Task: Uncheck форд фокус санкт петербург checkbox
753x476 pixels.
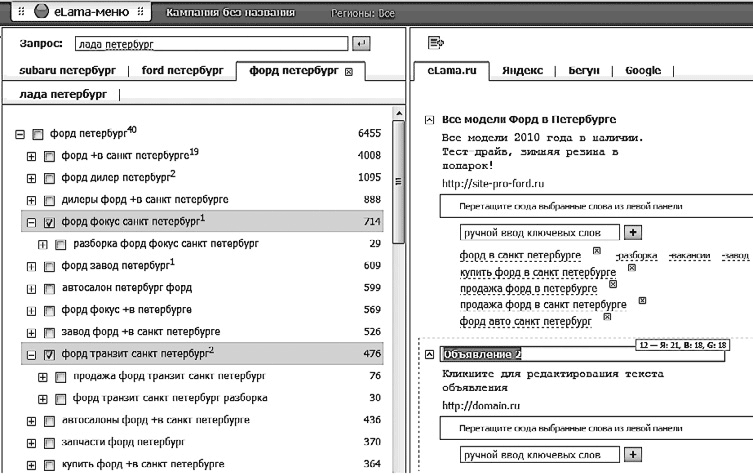Action: 49,223
